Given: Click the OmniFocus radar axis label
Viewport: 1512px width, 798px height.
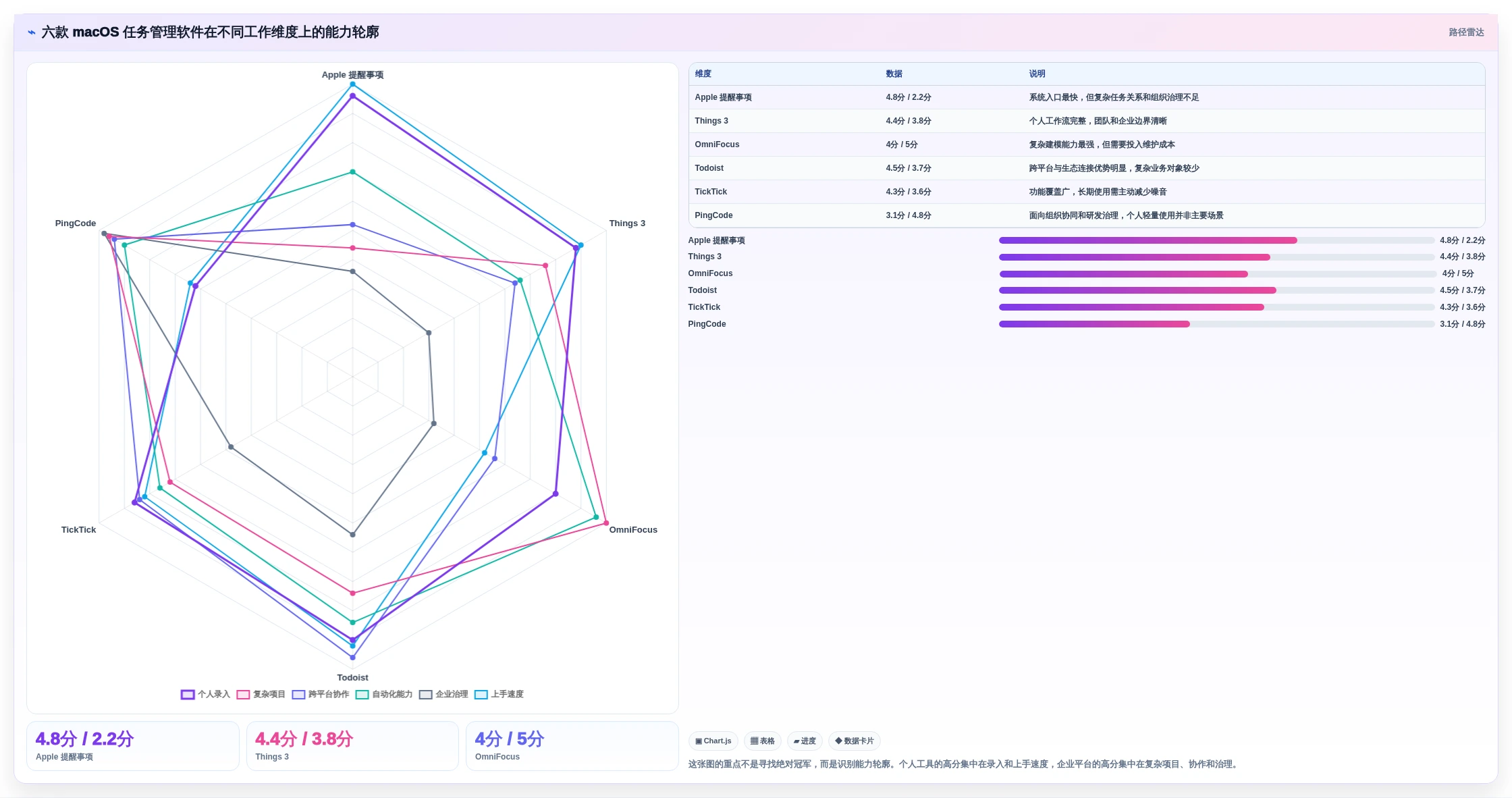Looking at the screenshot, I should pos(633,530).
